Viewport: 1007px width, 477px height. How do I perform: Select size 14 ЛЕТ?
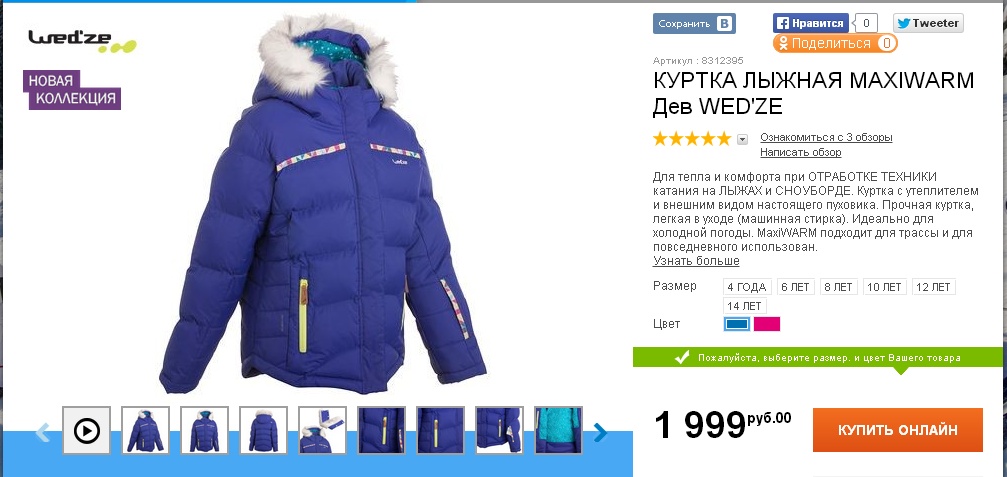pyautogui.click(x=744, y=306)
